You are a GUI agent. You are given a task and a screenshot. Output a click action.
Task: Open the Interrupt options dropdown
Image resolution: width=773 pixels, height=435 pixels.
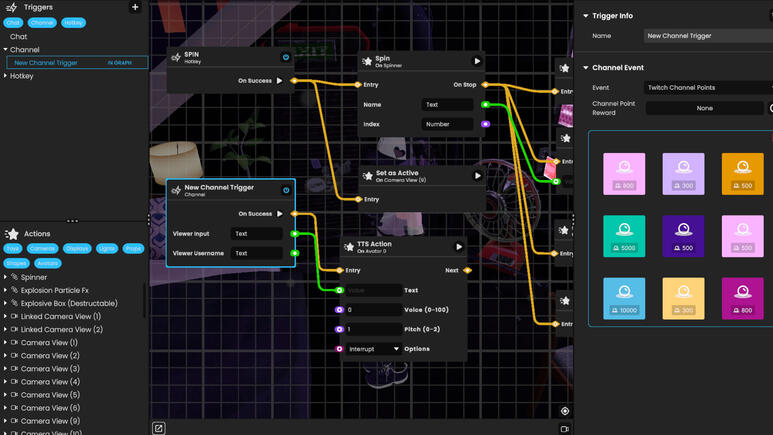373,349
